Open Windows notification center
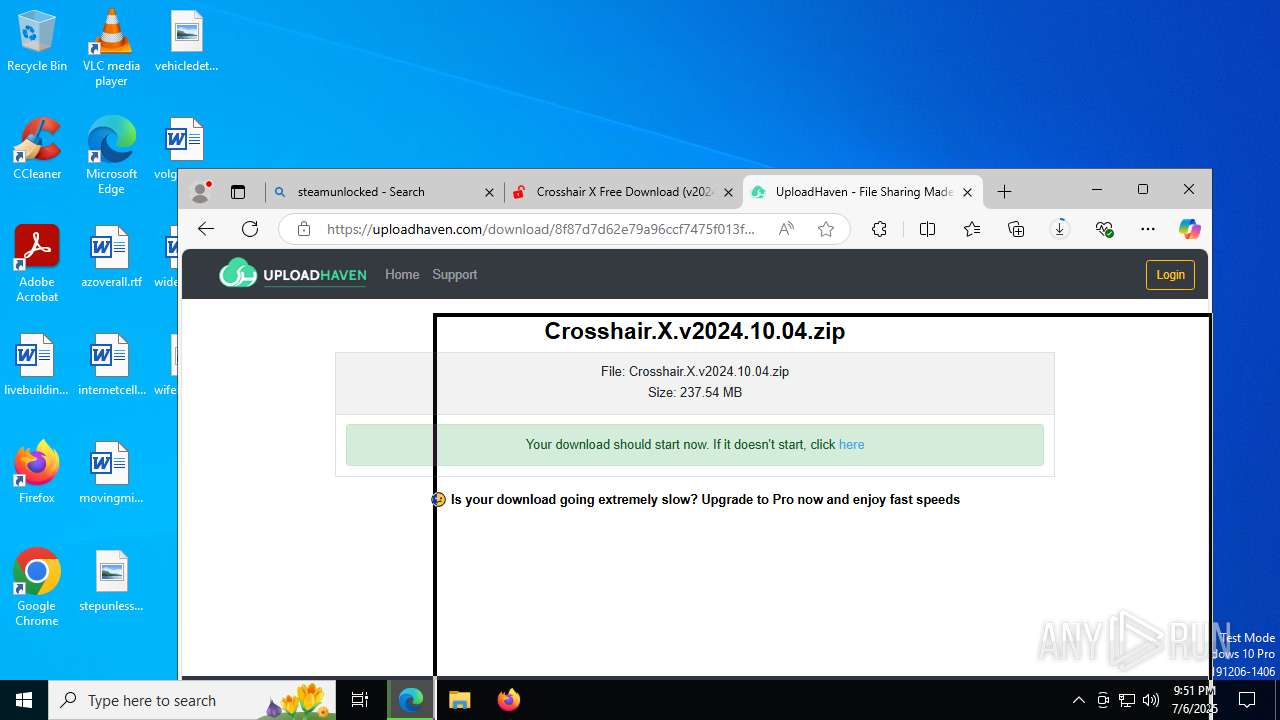The image size is (1280, 720). pyautogui.click(x=1247, y=700)
